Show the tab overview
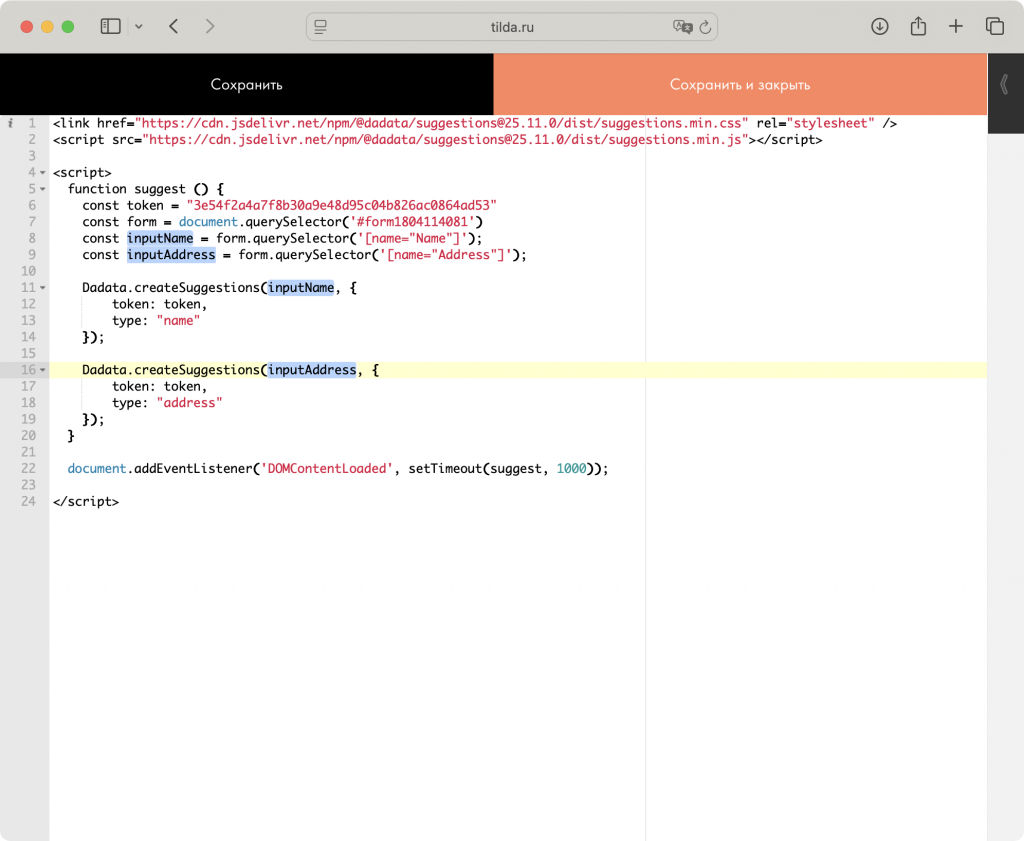The width and height of the screenshot is (1024, 841). (x=994, y=27)
